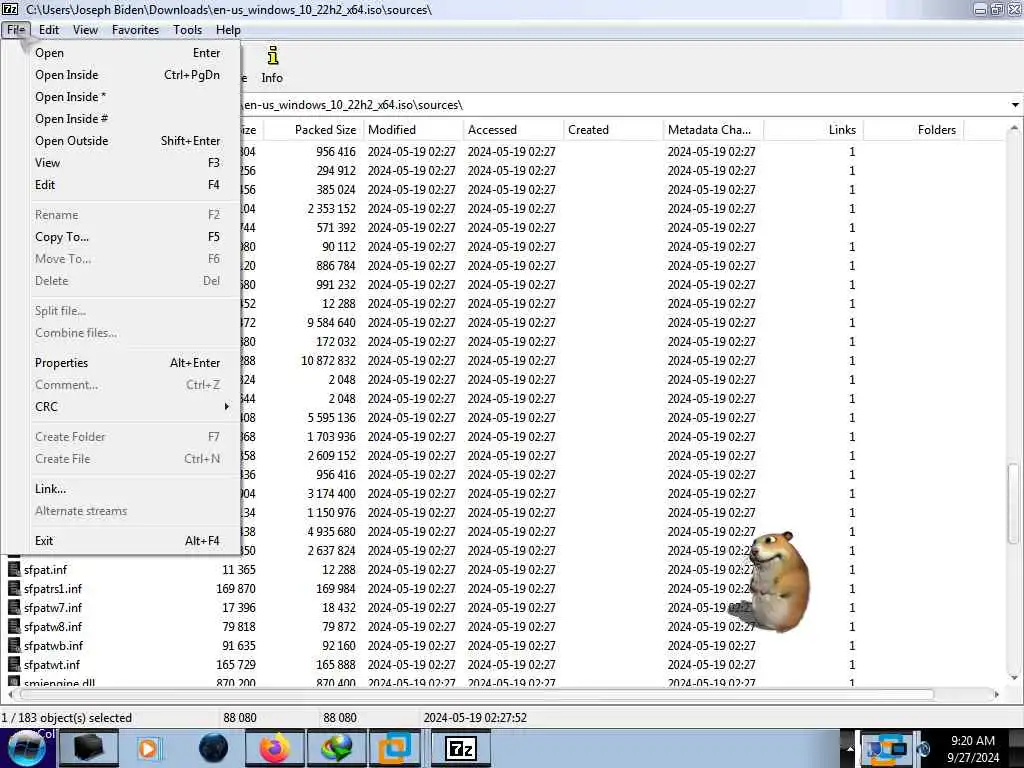Click the horizontal scrollbar thumb
Screen dimensions: 1024x768
tap(477, 694)
